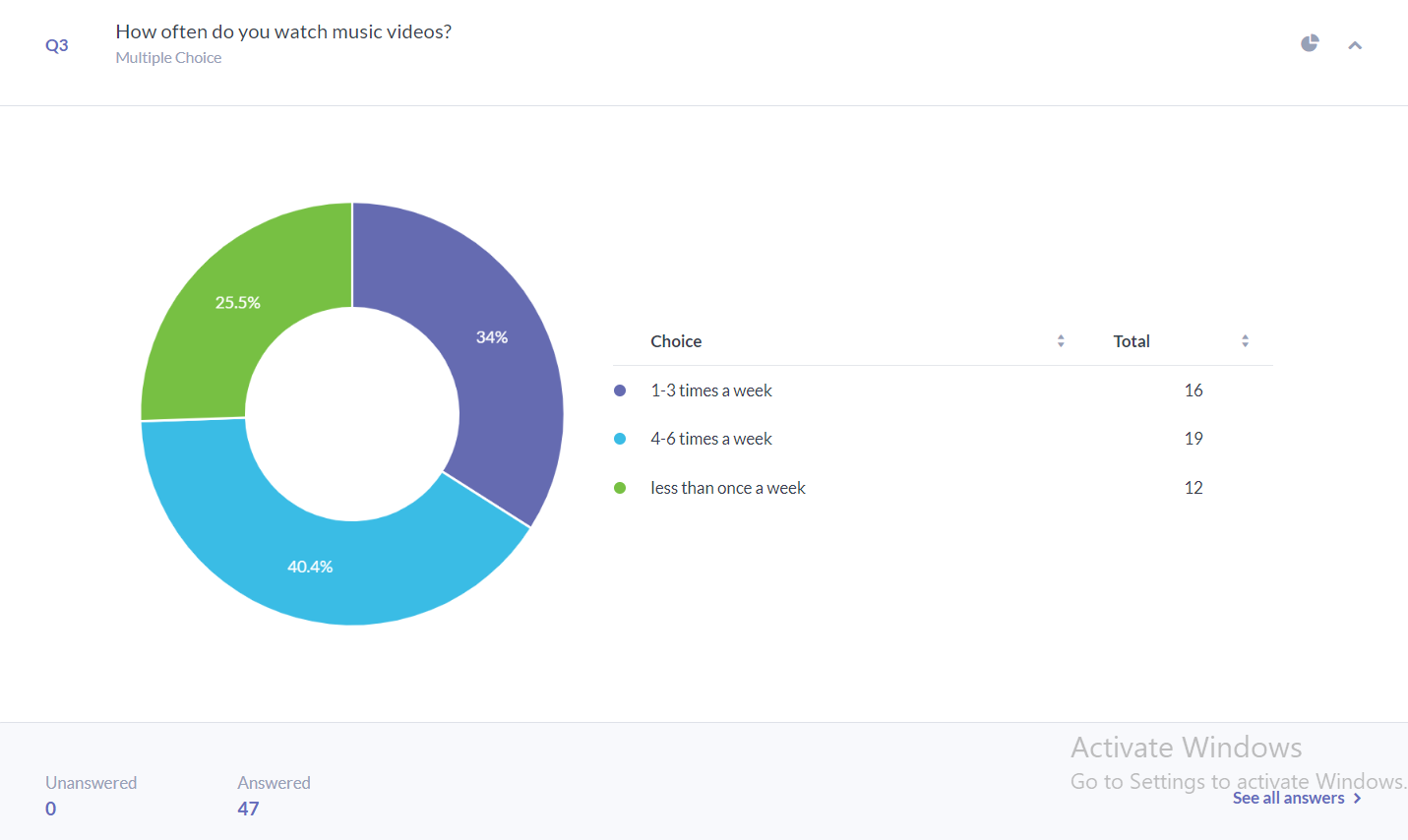
Task: Click the 34% label on the chart
Action: point(492,337)
